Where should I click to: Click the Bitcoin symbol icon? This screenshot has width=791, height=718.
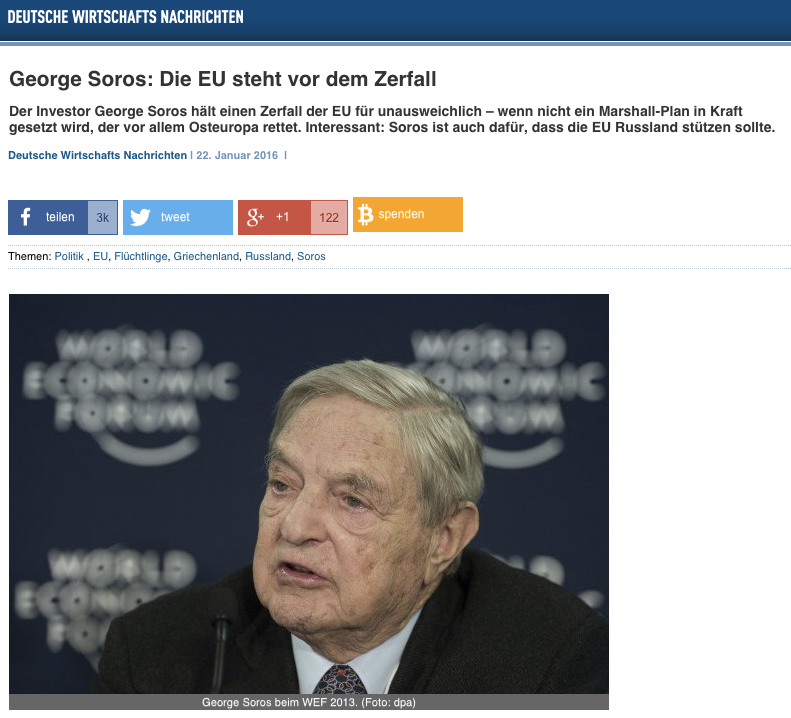click(x=365, y=214)
